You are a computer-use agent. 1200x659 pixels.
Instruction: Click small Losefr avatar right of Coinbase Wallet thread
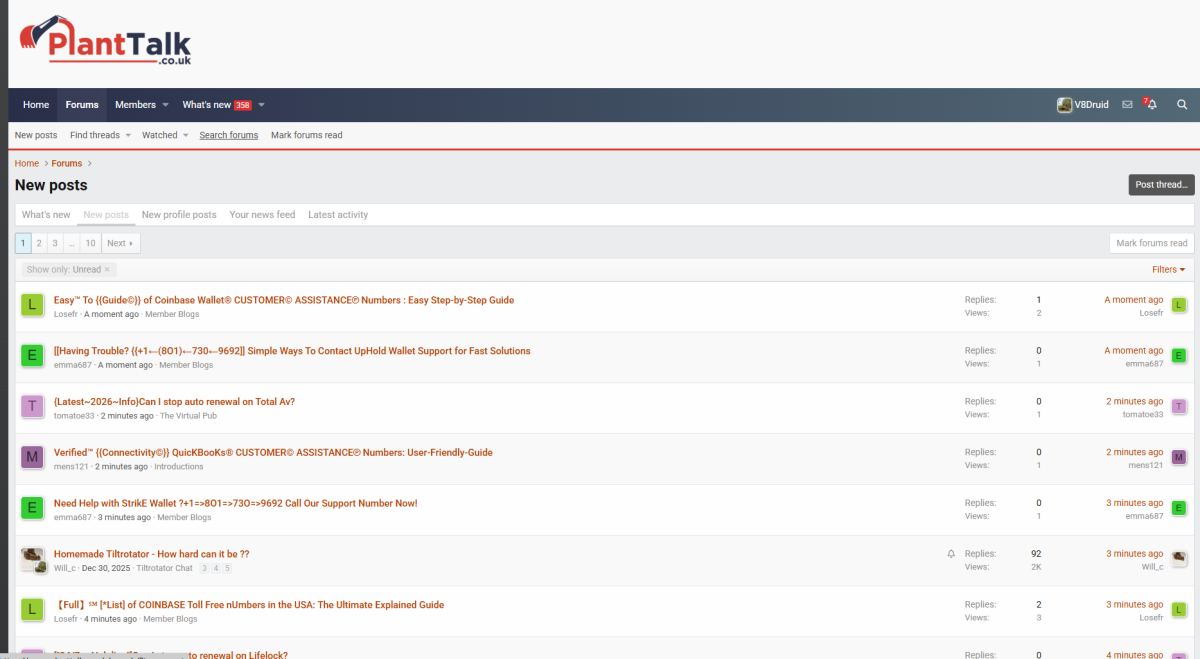coord(1179,305)
